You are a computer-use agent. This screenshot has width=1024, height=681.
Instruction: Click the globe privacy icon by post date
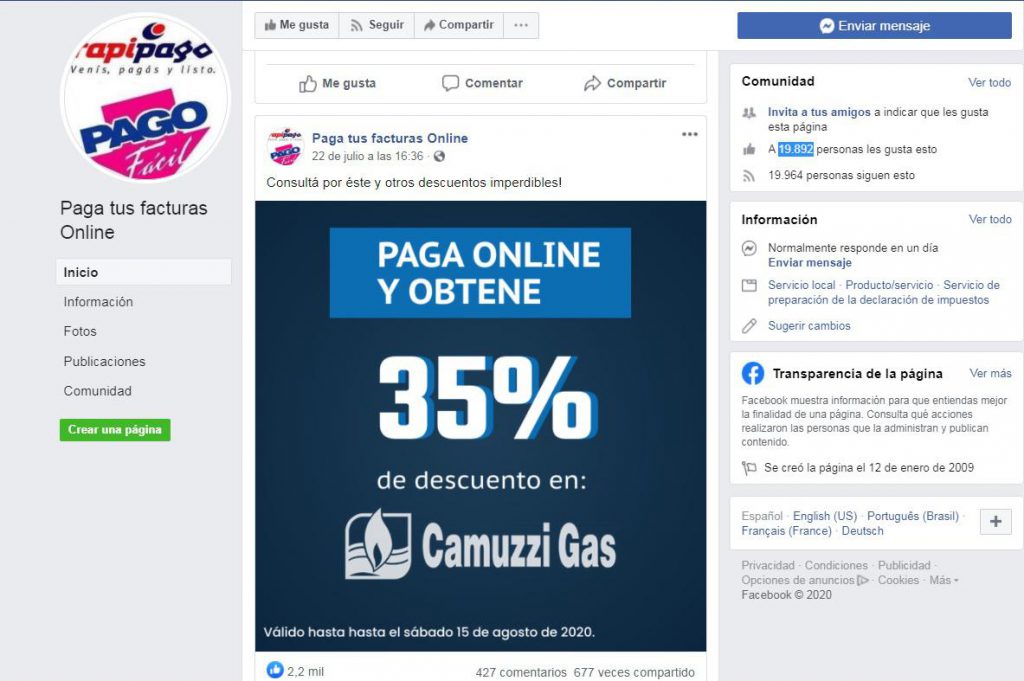pyautogui.click(x=440, y=156)
